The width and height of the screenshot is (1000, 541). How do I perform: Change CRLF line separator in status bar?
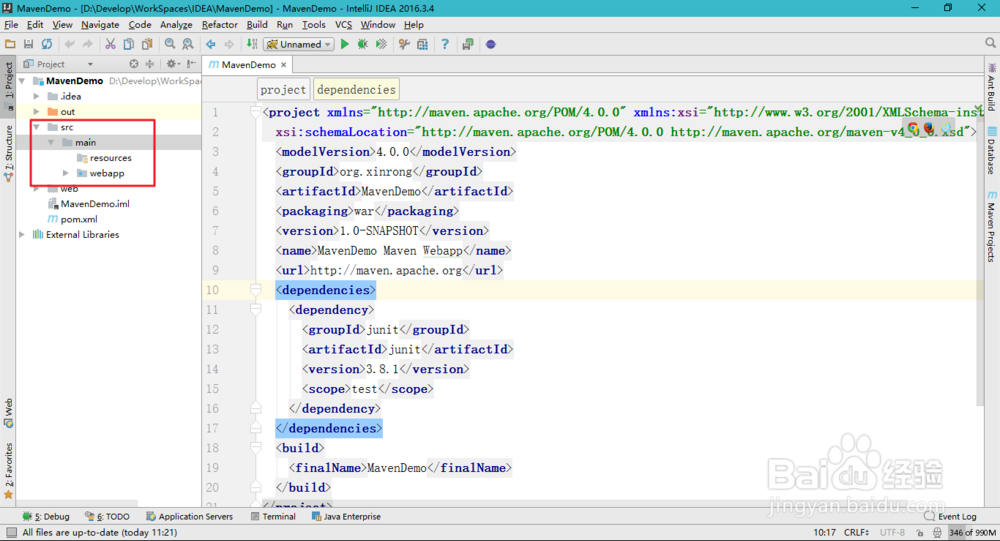(857, 532)
